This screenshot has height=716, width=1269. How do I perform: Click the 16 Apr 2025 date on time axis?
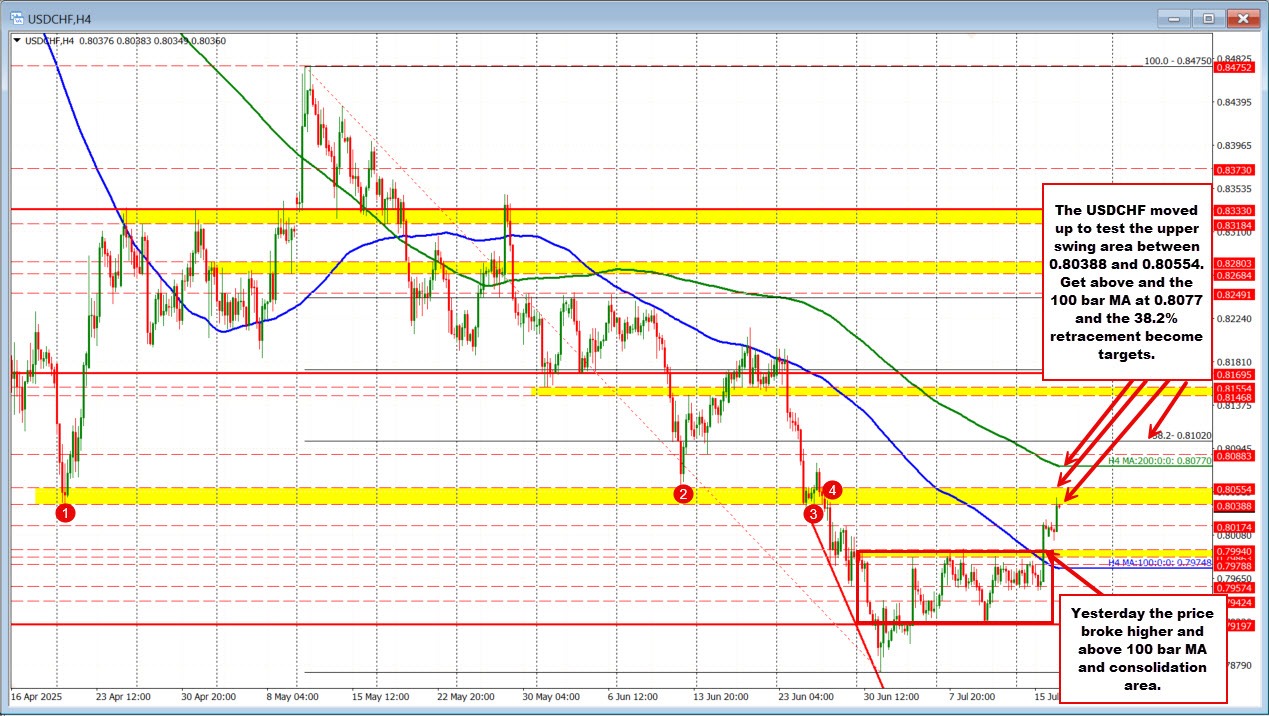pyautogui.click(x=37, y=695)
